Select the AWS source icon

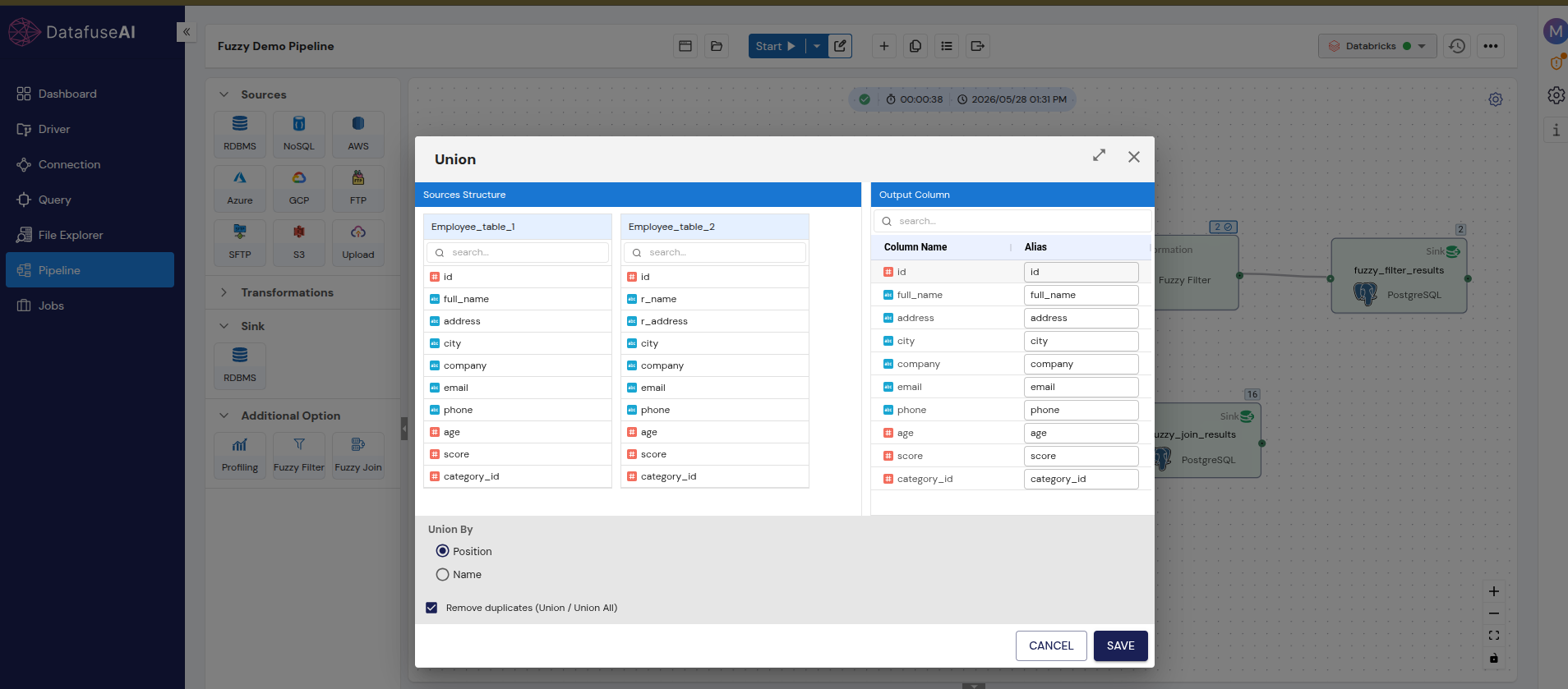[358, 134]
